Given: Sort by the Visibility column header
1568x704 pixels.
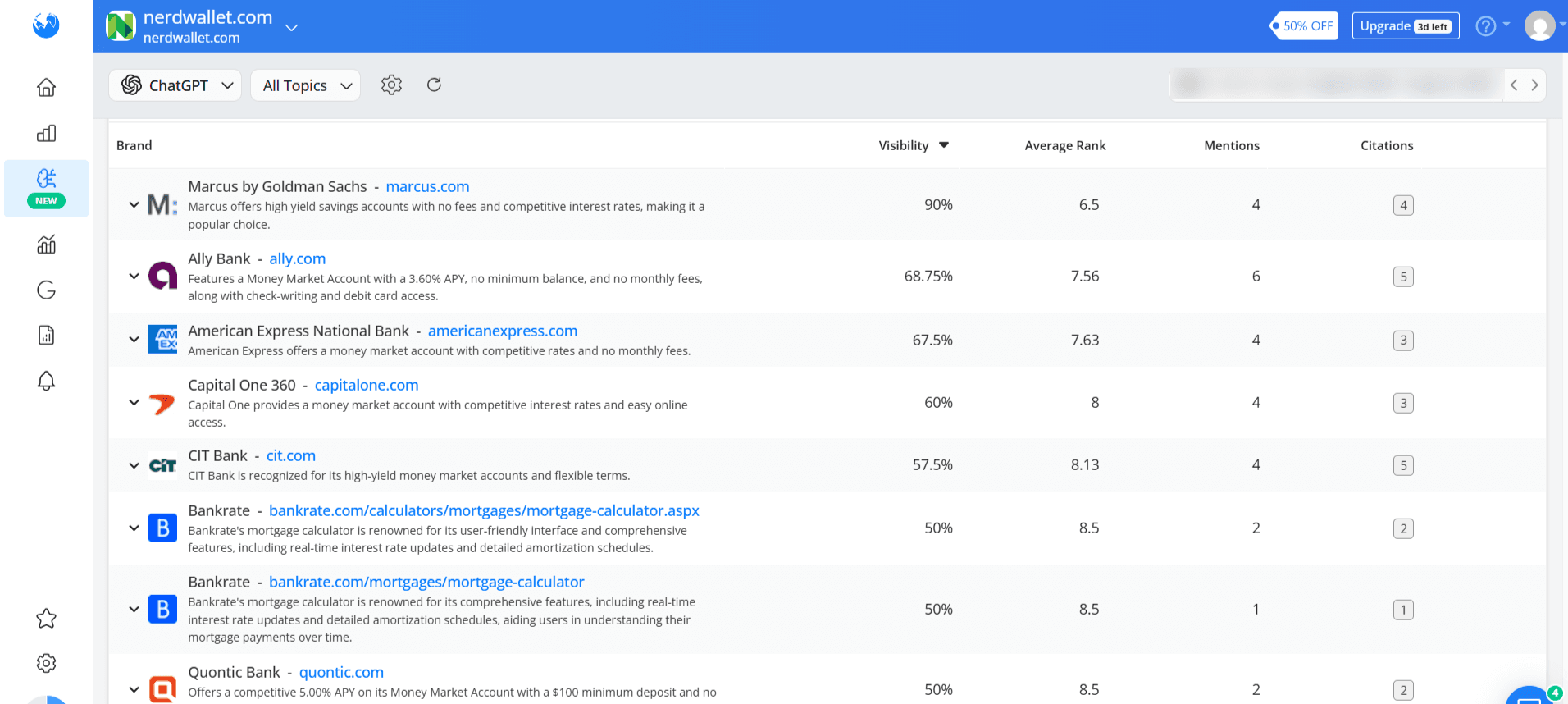Looking at the screenshot, I should pos(914,145).
